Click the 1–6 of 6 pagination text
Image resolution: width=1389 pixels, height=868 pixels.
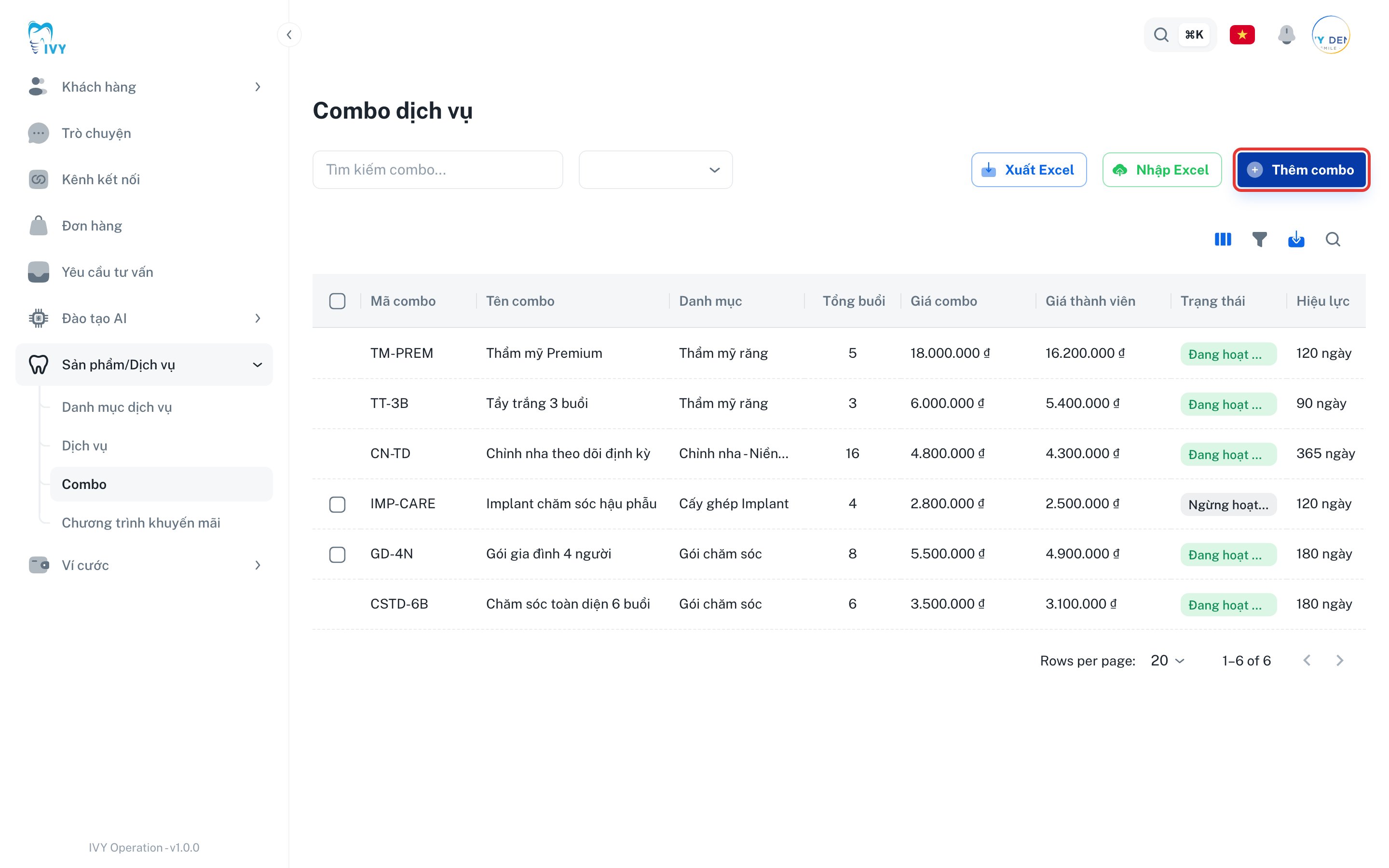point(1246,660)
